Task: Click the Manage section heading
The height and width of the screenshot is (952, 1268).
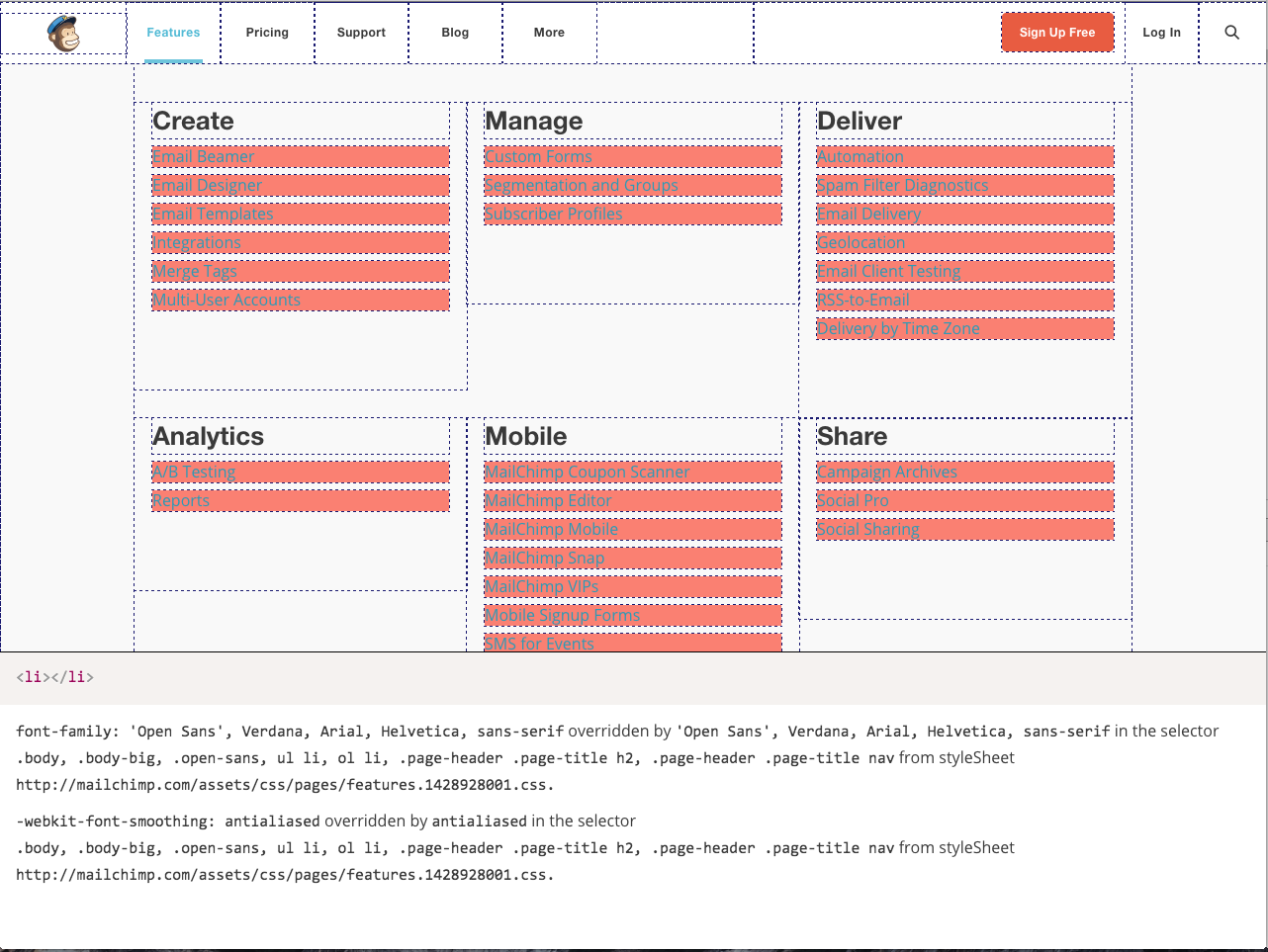Action: [533, 121]
